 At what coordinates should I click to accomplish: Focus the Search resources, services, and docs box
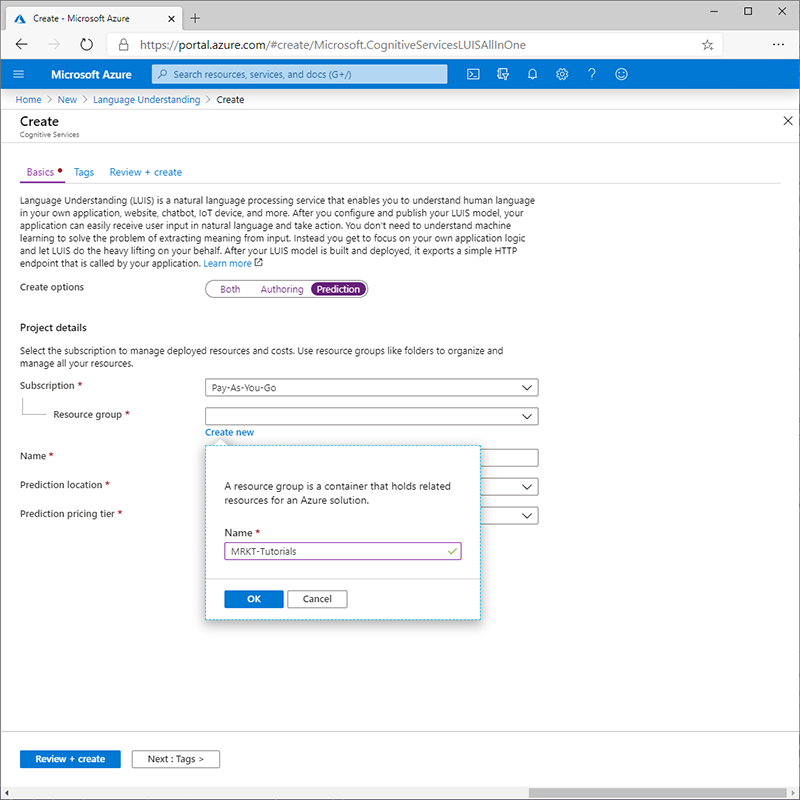coord(299,74)
